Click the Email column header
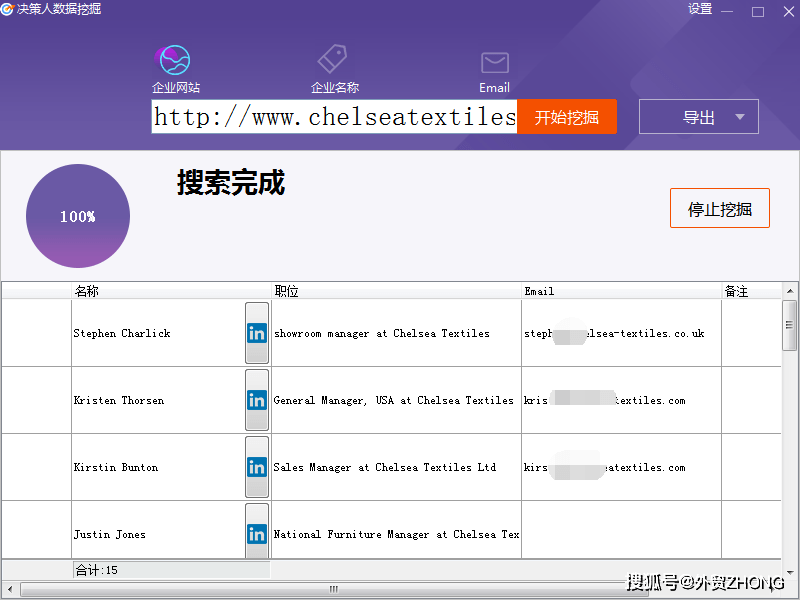The width and height of the screenshot is (800, 600). click(621, 291)
